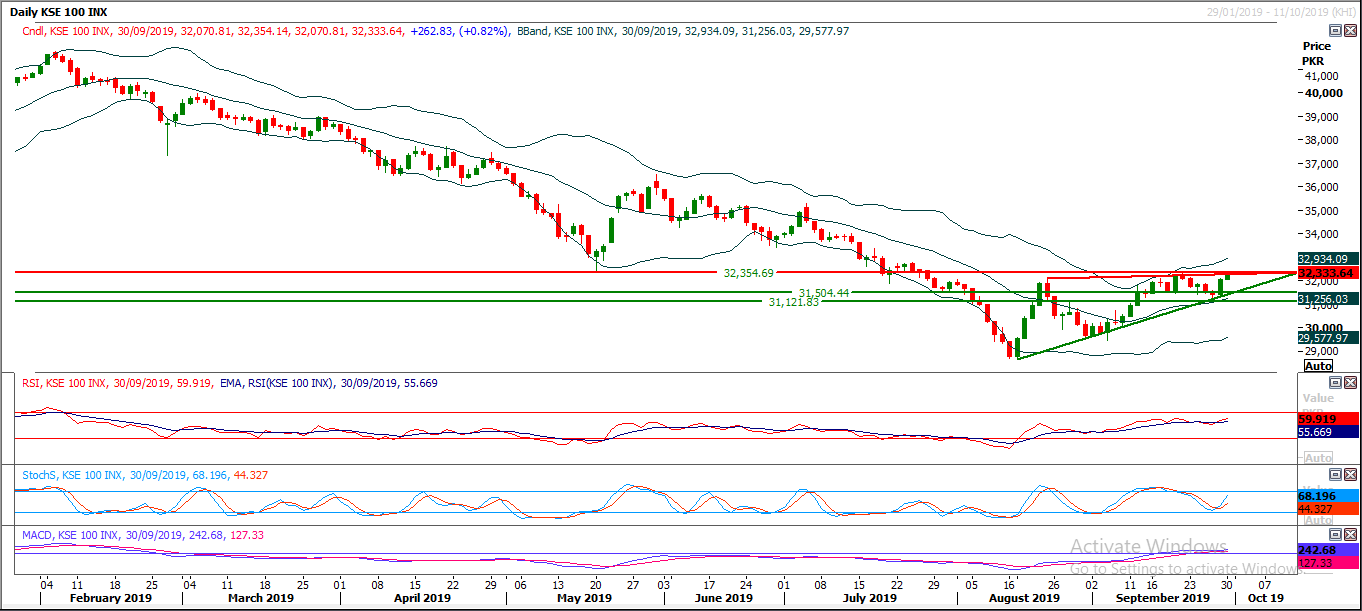Screen dimensions: 1362x611
Task: Select the BBand legend entry
Action: 531,31
